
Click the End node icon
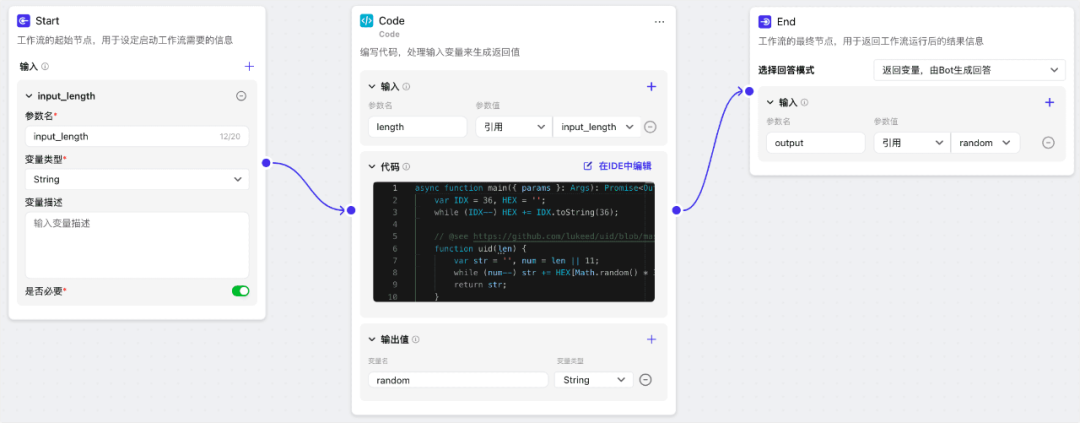pos(765,22)
